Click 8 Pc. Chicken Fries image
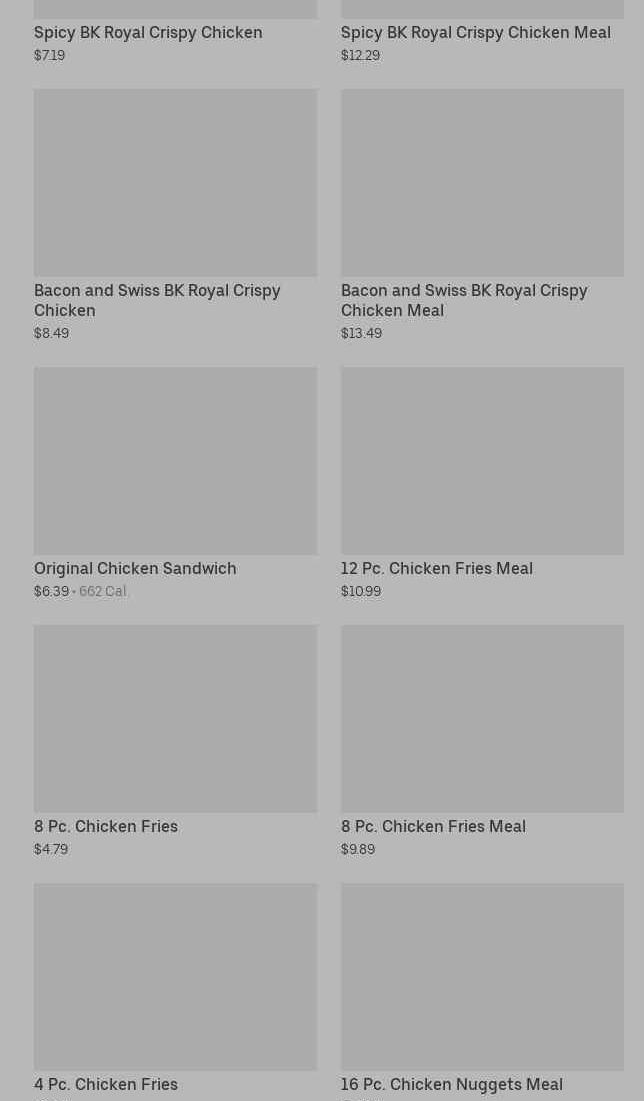Screen dimensions: 644x1101 pos(175,718)
